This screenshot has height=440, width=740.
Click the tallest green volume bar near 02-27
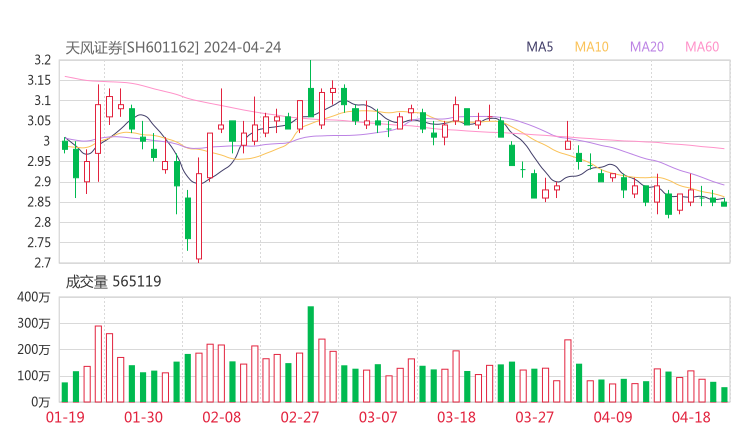[311, 354]
